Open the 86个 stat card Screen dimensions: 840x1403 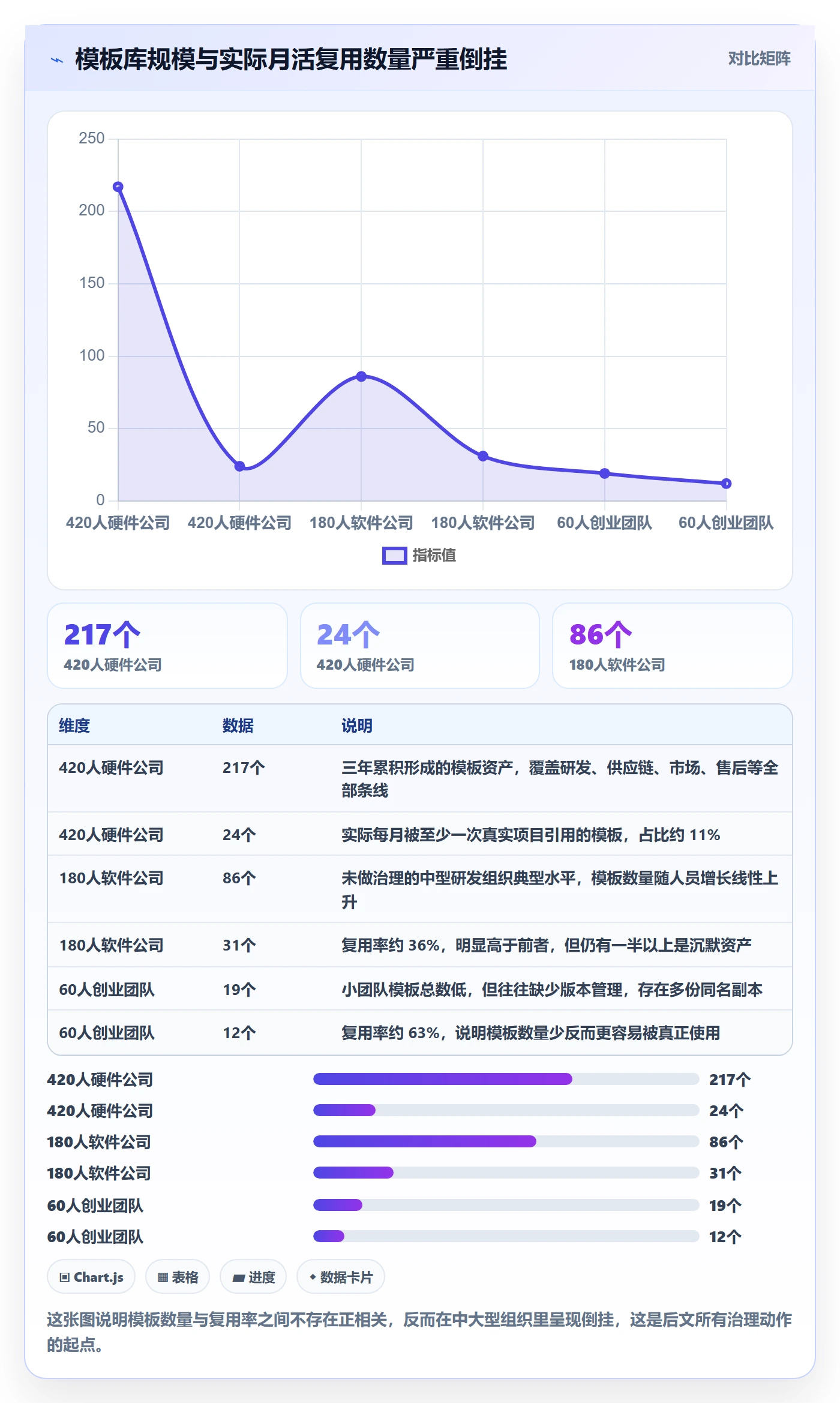click(x=673, y=646)
